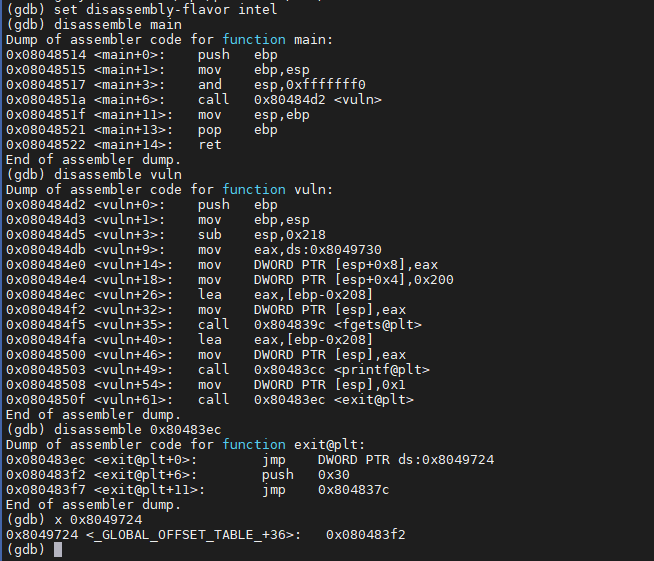Click the 'sub esp,0x218' instruction

tap(262, 235)
